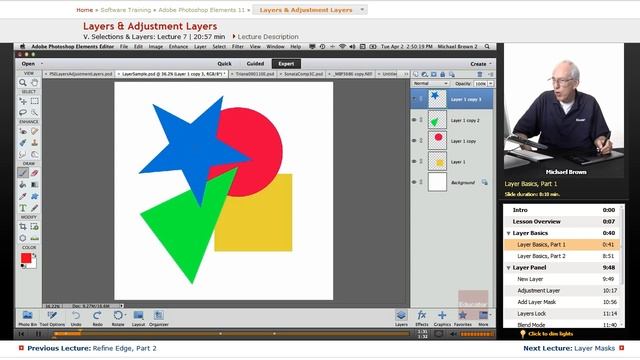Hide the Layer 1 copy layer
This screenshot has width=640, height=360.
[x=414, y=141]
